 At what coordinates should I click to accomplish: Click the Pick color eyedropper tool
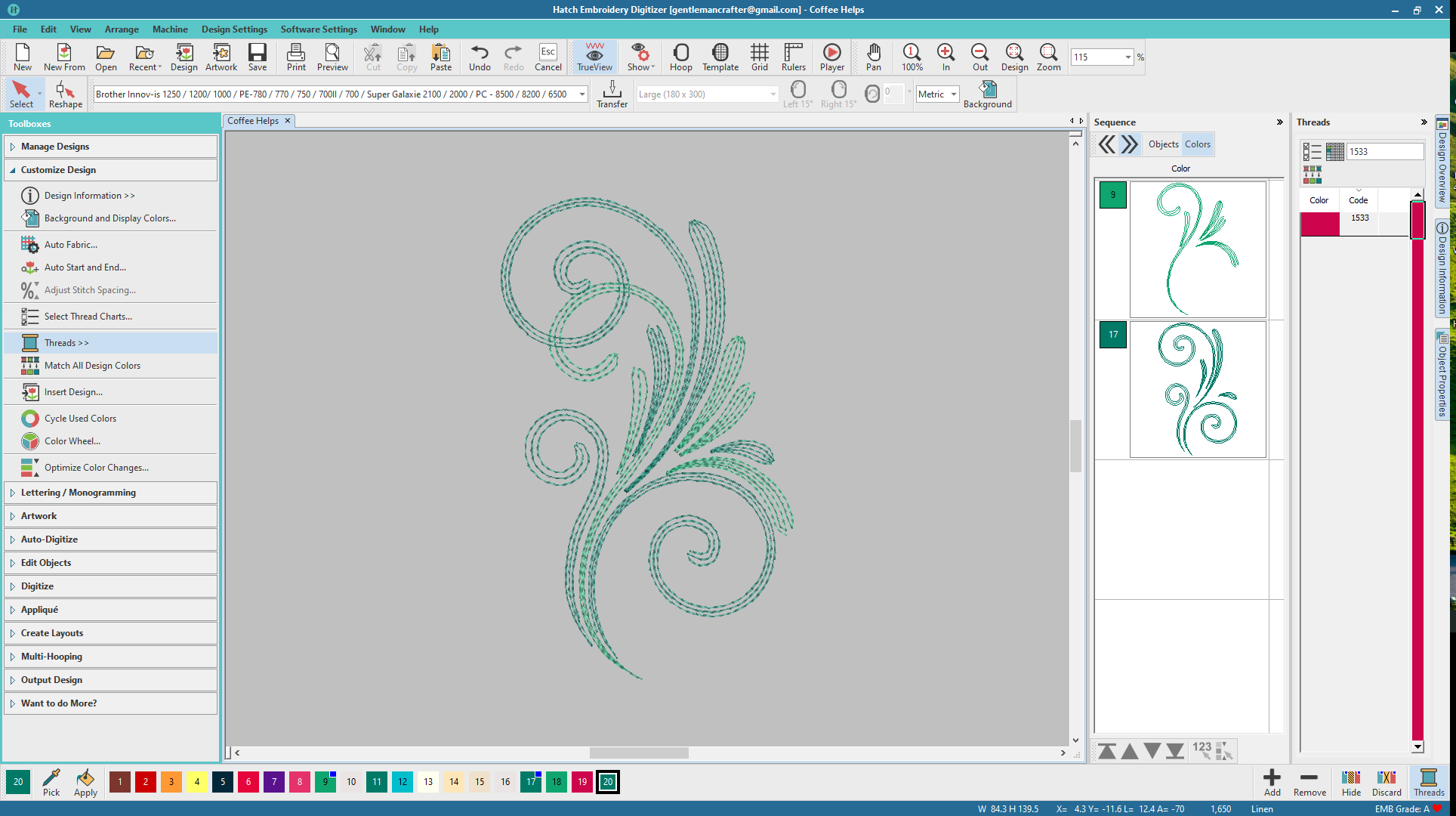pos(51,782)
